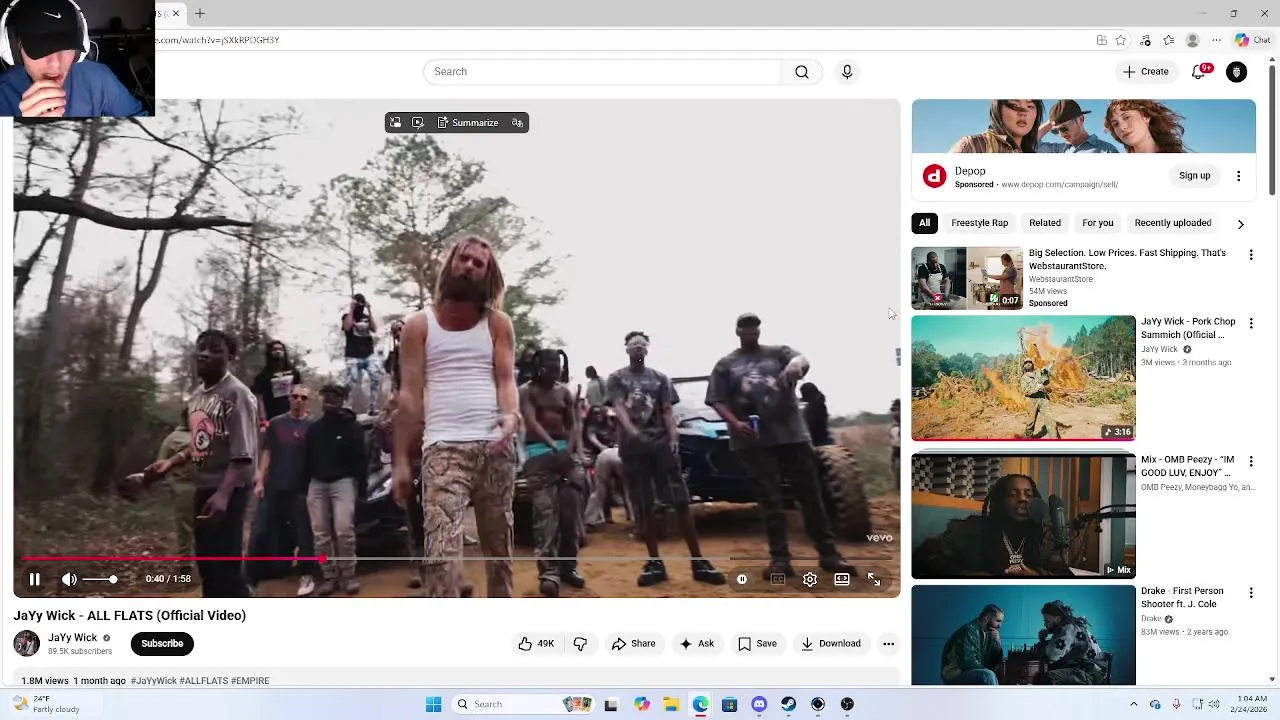Select the For you chip
The height and width of the screenshot is (720, 1280).
[1097, 223]
